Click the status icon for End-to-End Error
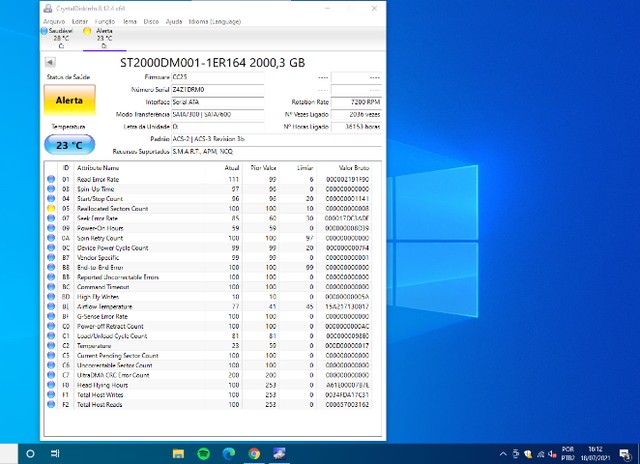 [x=51, y=267]
